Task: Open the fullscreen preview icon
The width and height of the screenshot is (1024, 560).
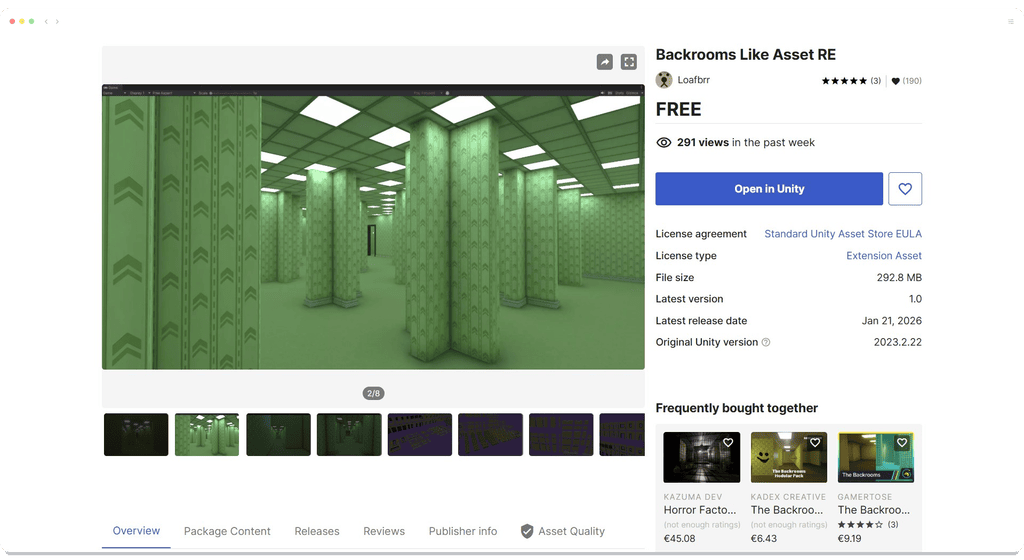Action: (629, 62)
